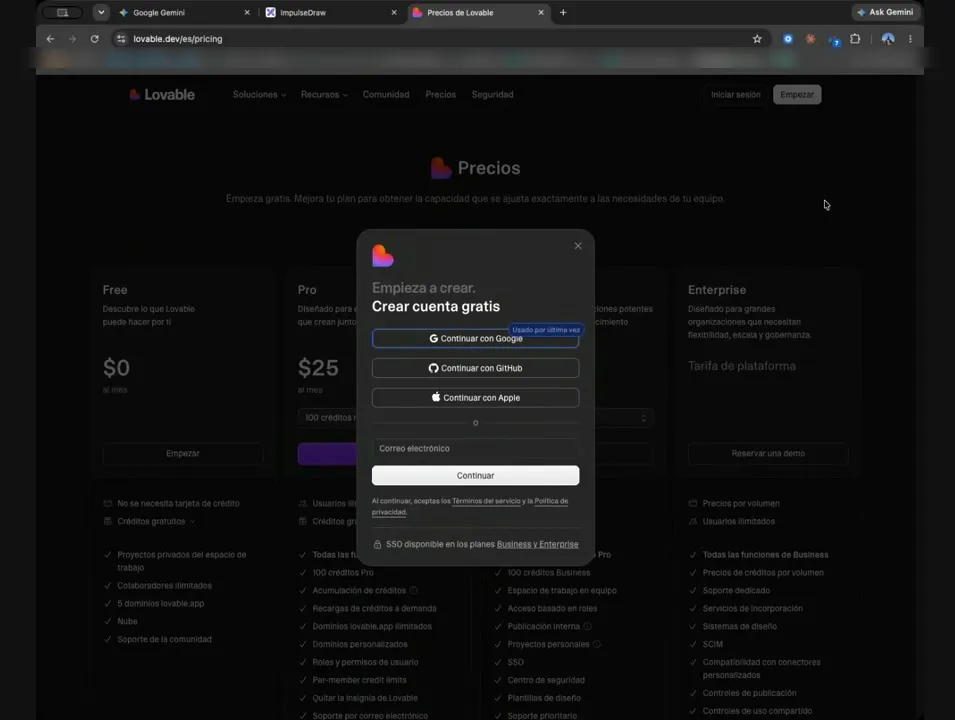
Task: Expand Créditos gratuitos in Free plan
Action: (156, 521)
